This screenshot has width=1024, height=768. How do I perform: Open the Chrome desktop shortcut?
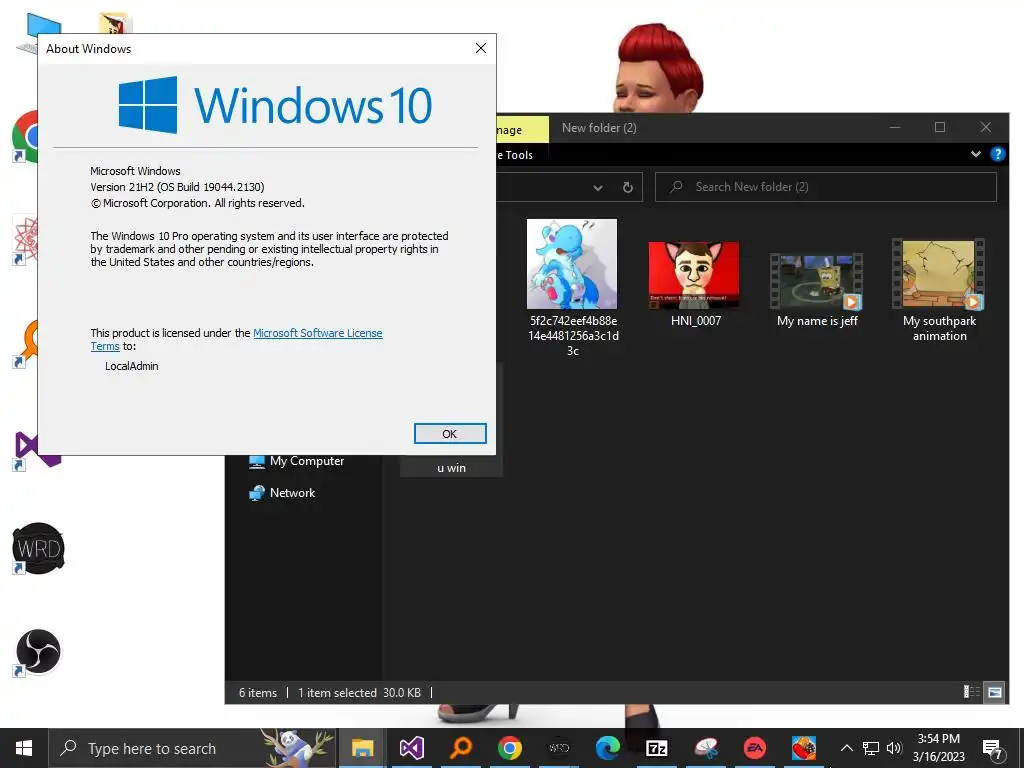pyautogui.click(x=25, y=137)
